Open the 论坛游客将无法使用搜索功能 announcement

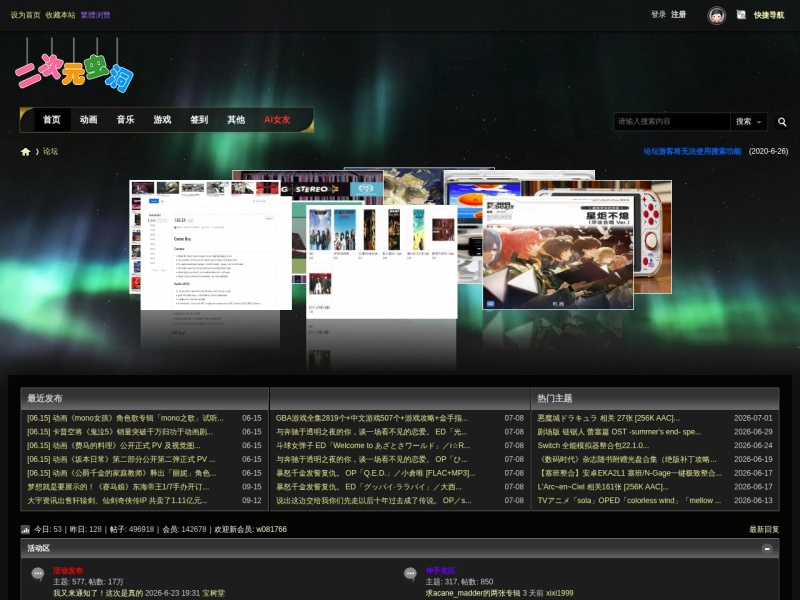[x=692, y=151]
